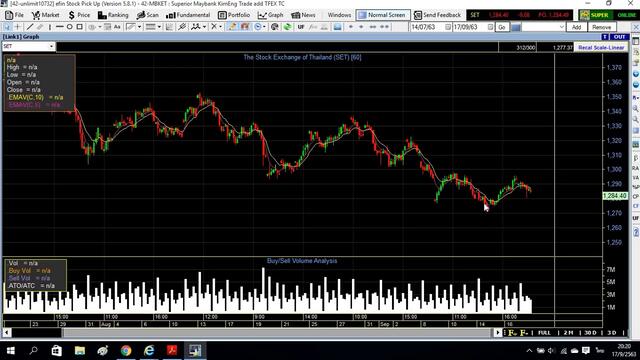Click the chart scrollbar left arrow
The height and width of the screenshot is (360, 640).
click(x=7, y=333)
